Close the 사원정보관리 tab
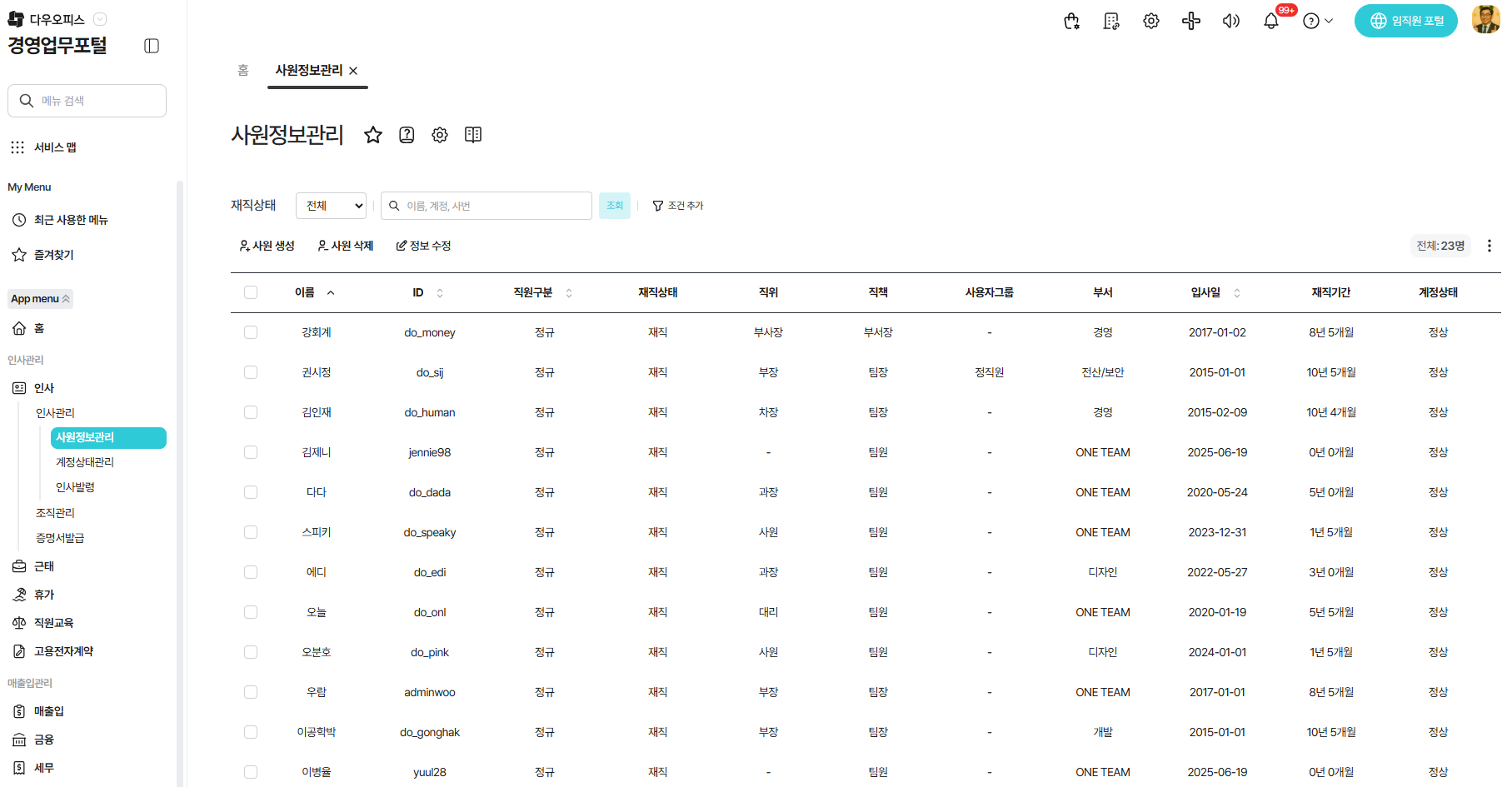Image resolution: width=1512 pixels, height=787 pixels. 353,71
